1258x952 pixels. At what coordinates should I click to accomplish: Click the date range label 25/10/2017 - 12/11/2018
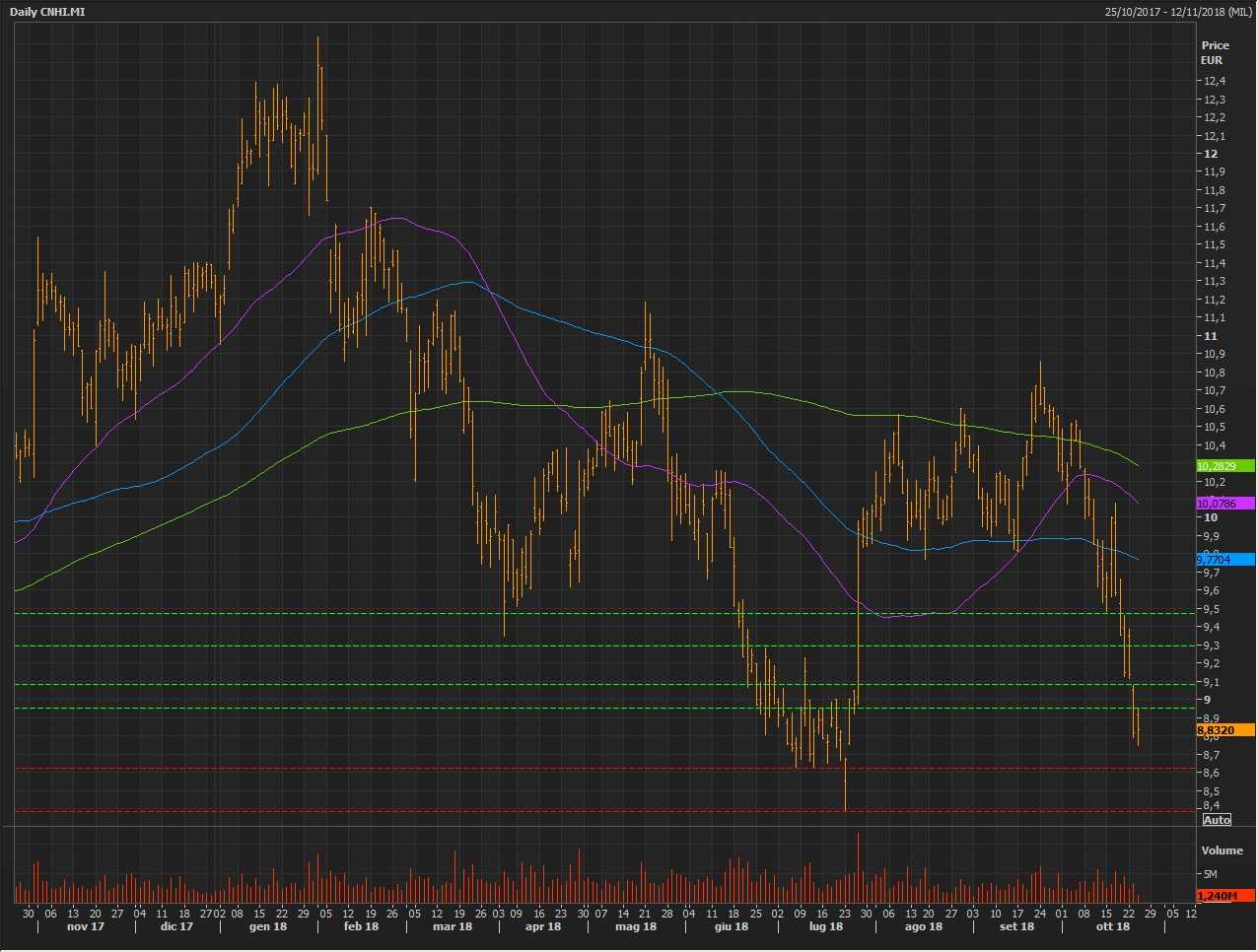tap(1178, 11)
